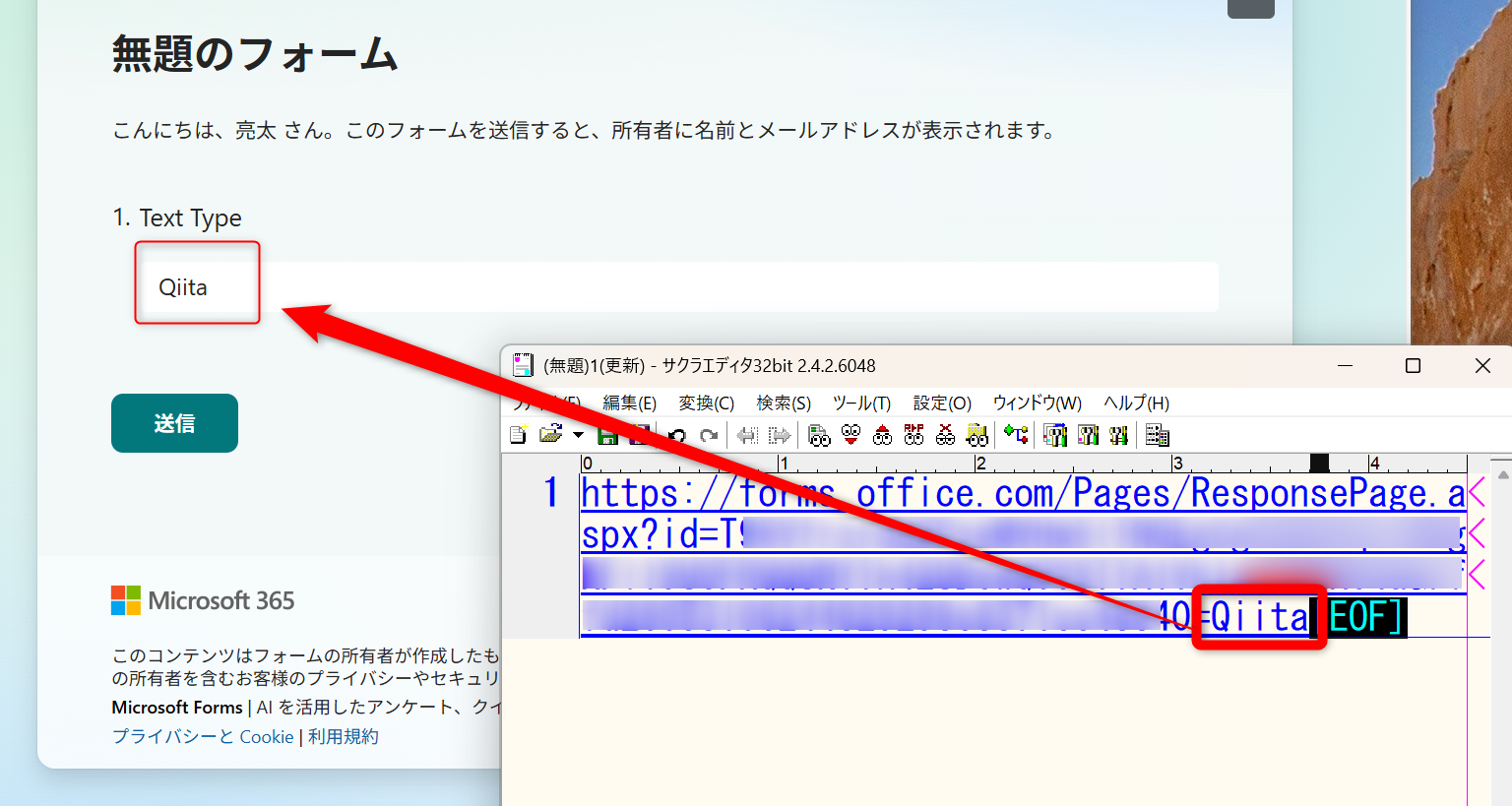
Task: Open the 設定 menu
Action: [940, 402]
